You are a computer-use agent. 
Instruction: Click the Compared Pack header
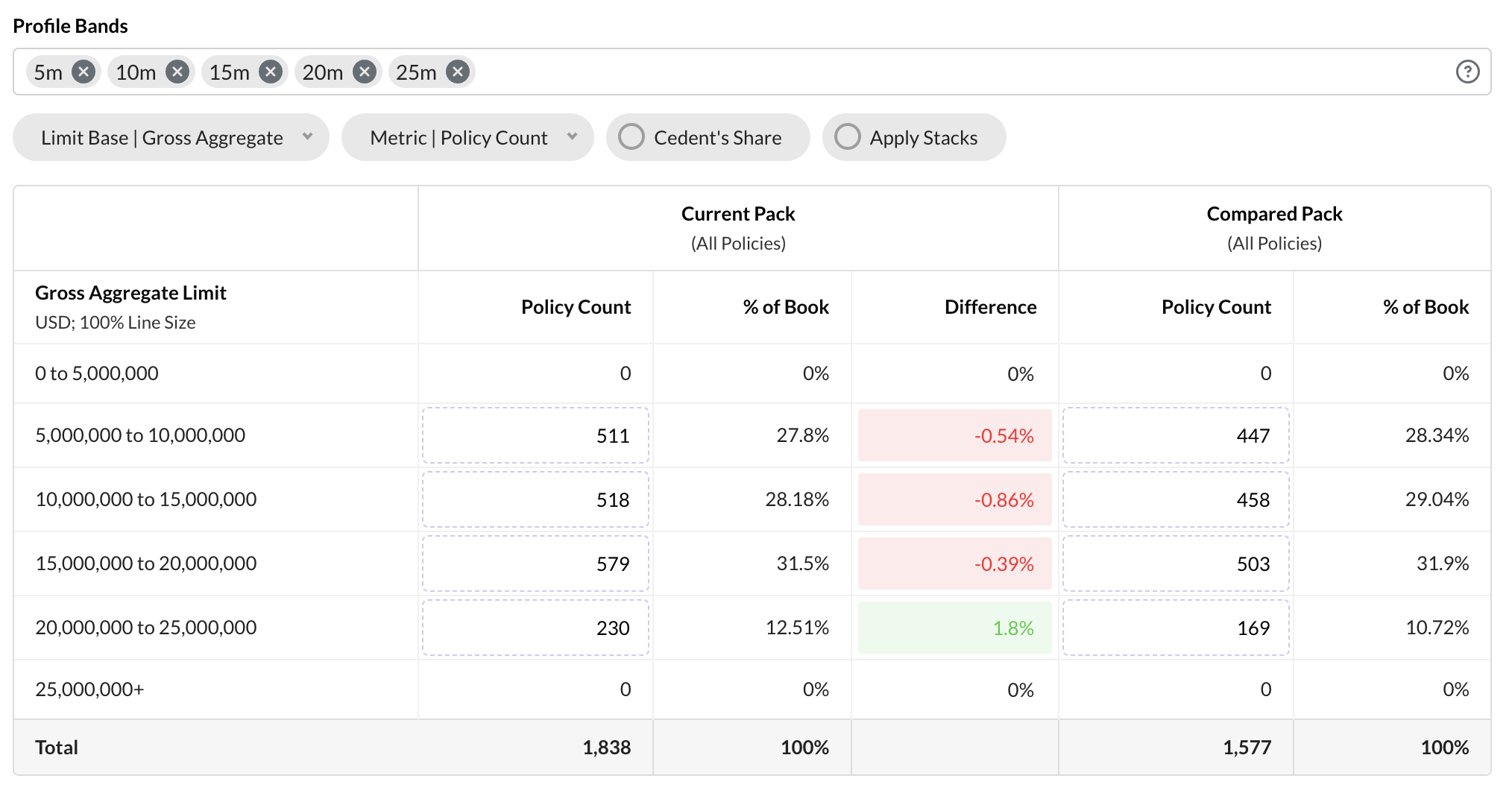1273,214
